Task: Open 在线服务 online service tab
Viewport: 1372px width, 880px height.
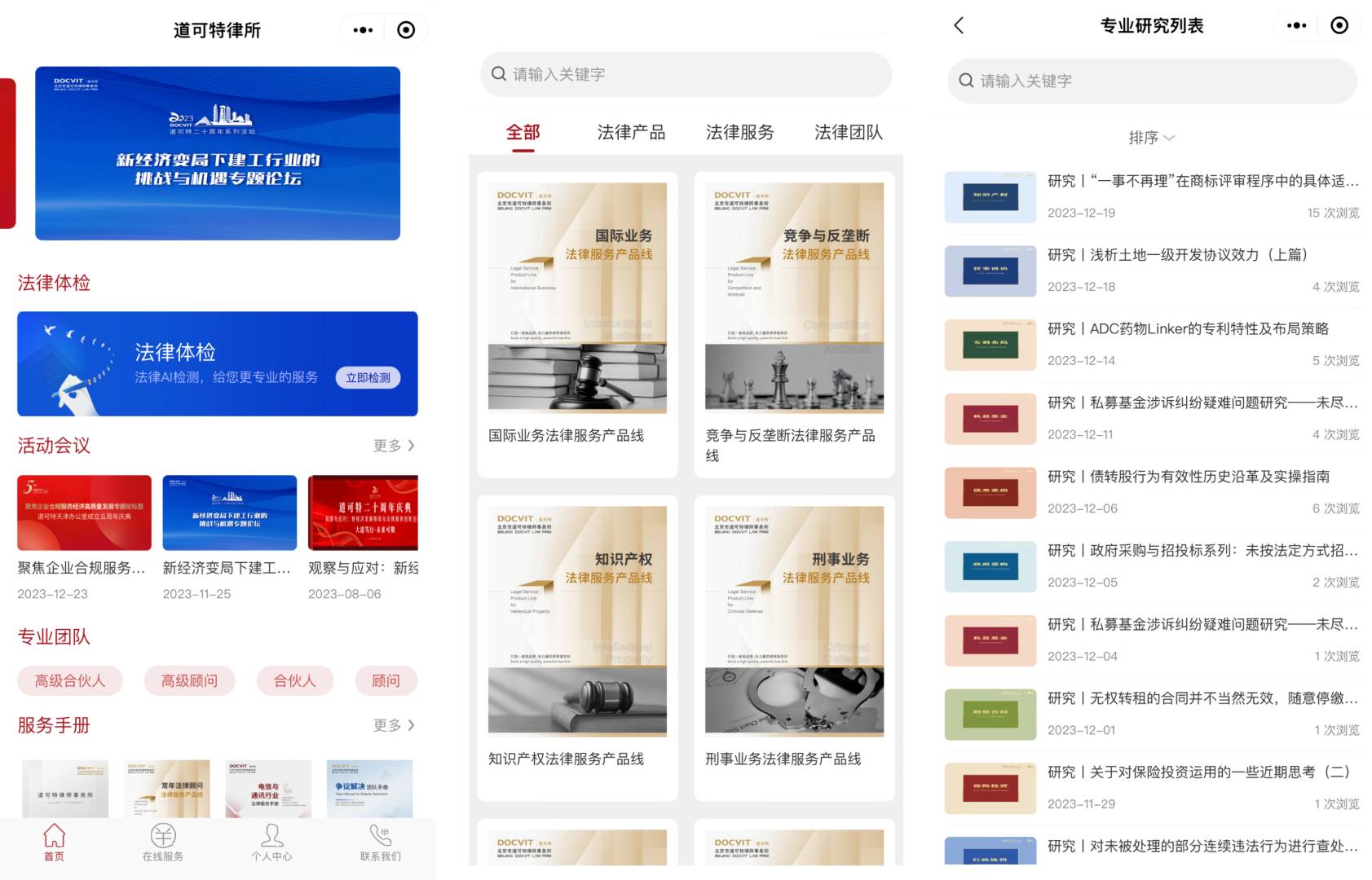Action: [163, 843]
